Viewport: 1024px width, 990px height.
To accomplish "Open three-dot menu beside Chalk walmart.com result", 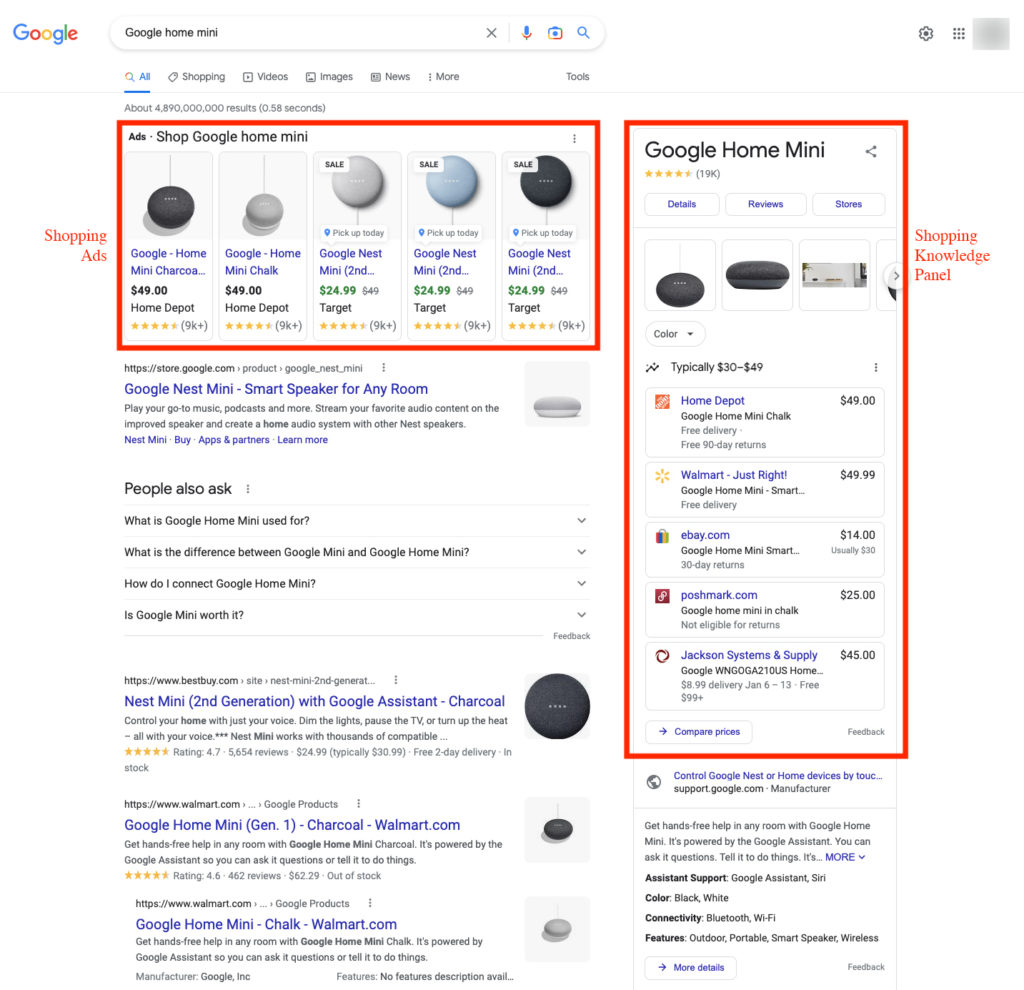I will click(370, 902).
